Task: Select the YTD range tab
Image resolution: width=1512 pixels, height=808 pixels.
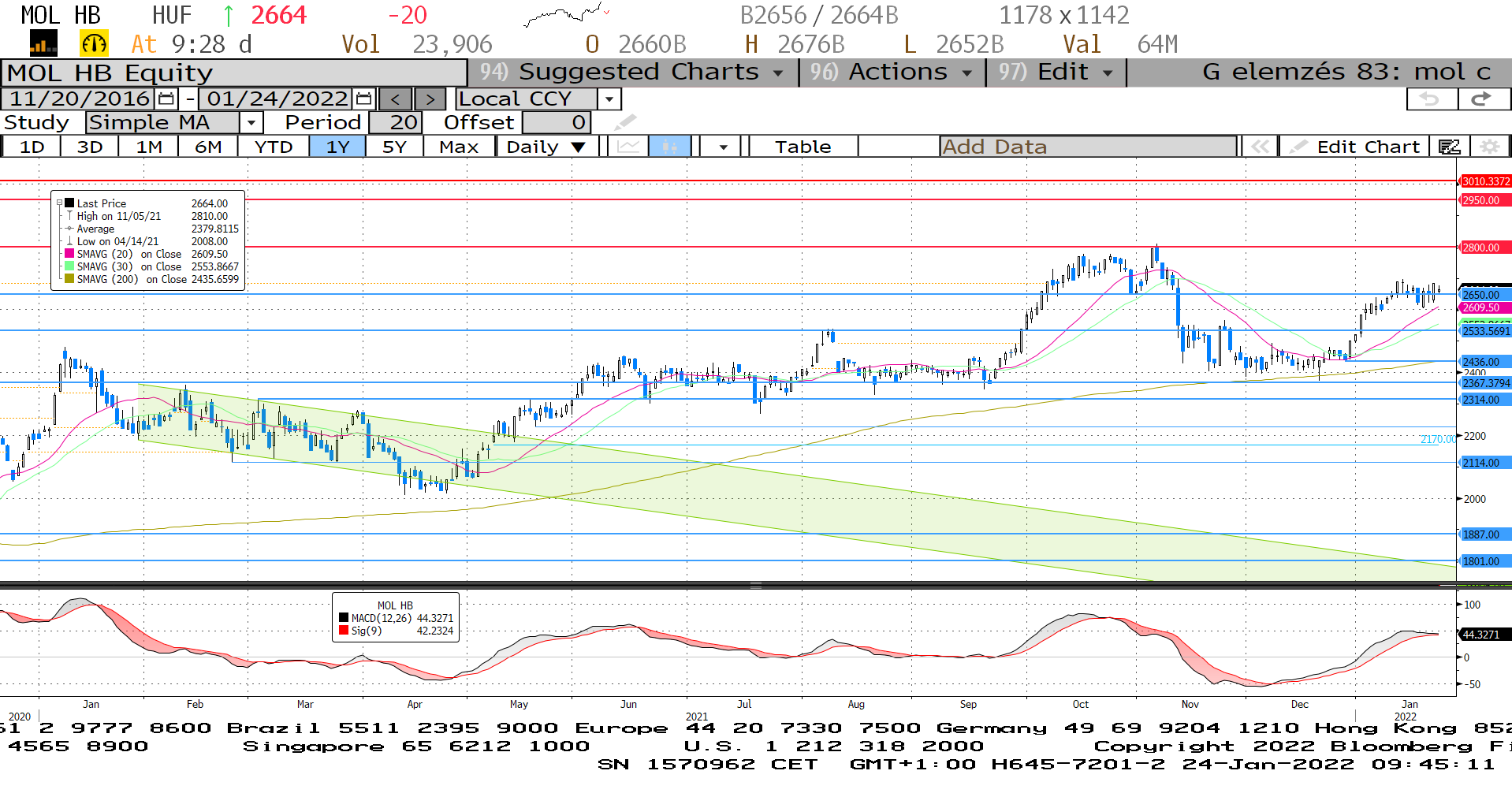Action: [274, 147]
